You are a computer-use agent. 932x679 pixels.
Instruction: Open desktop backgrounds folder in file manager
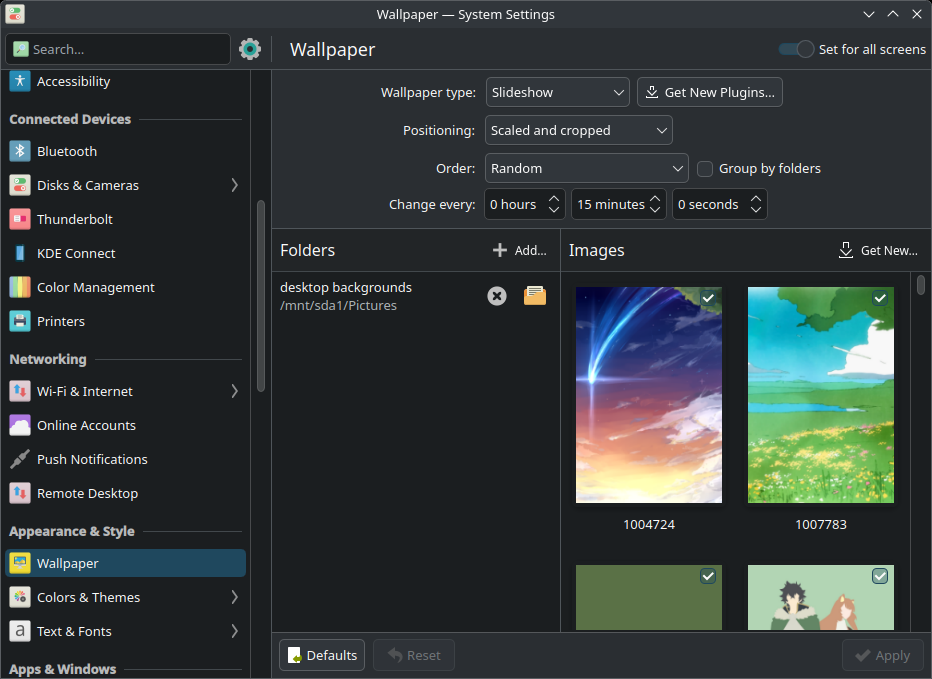click(x=535, y=296)
